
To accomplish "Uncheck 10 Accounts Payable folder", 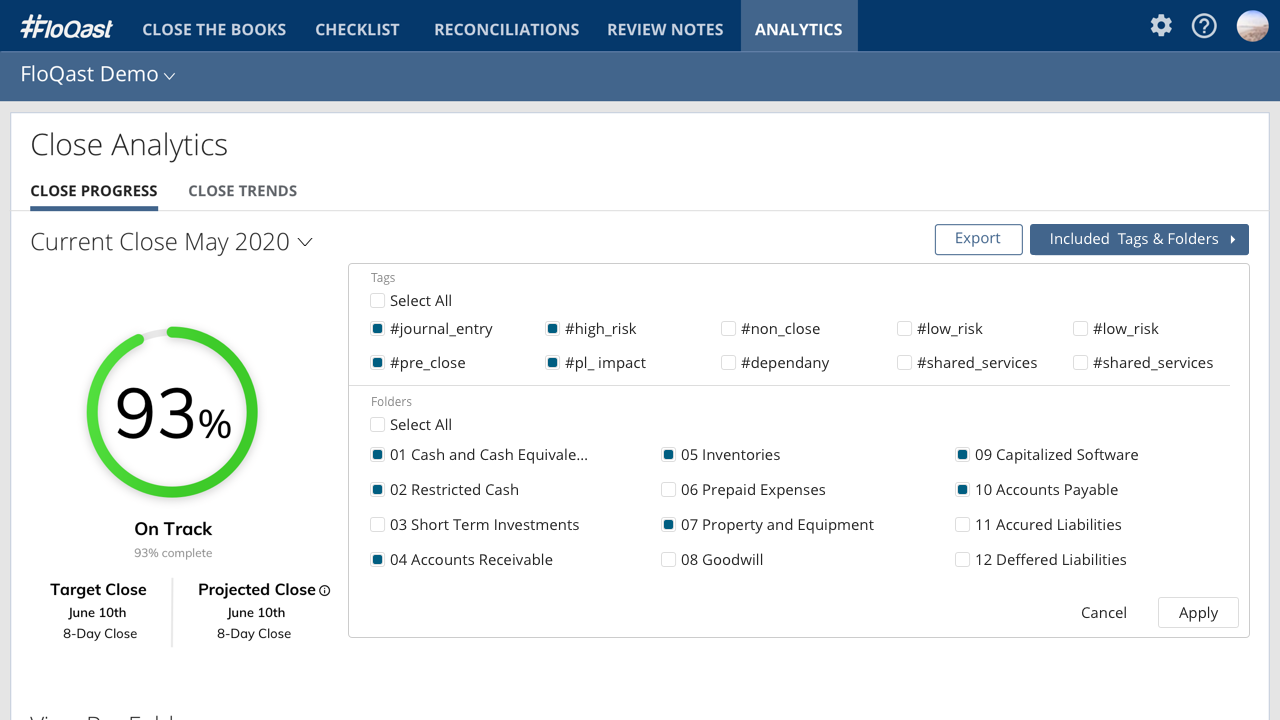I will 962,489.
